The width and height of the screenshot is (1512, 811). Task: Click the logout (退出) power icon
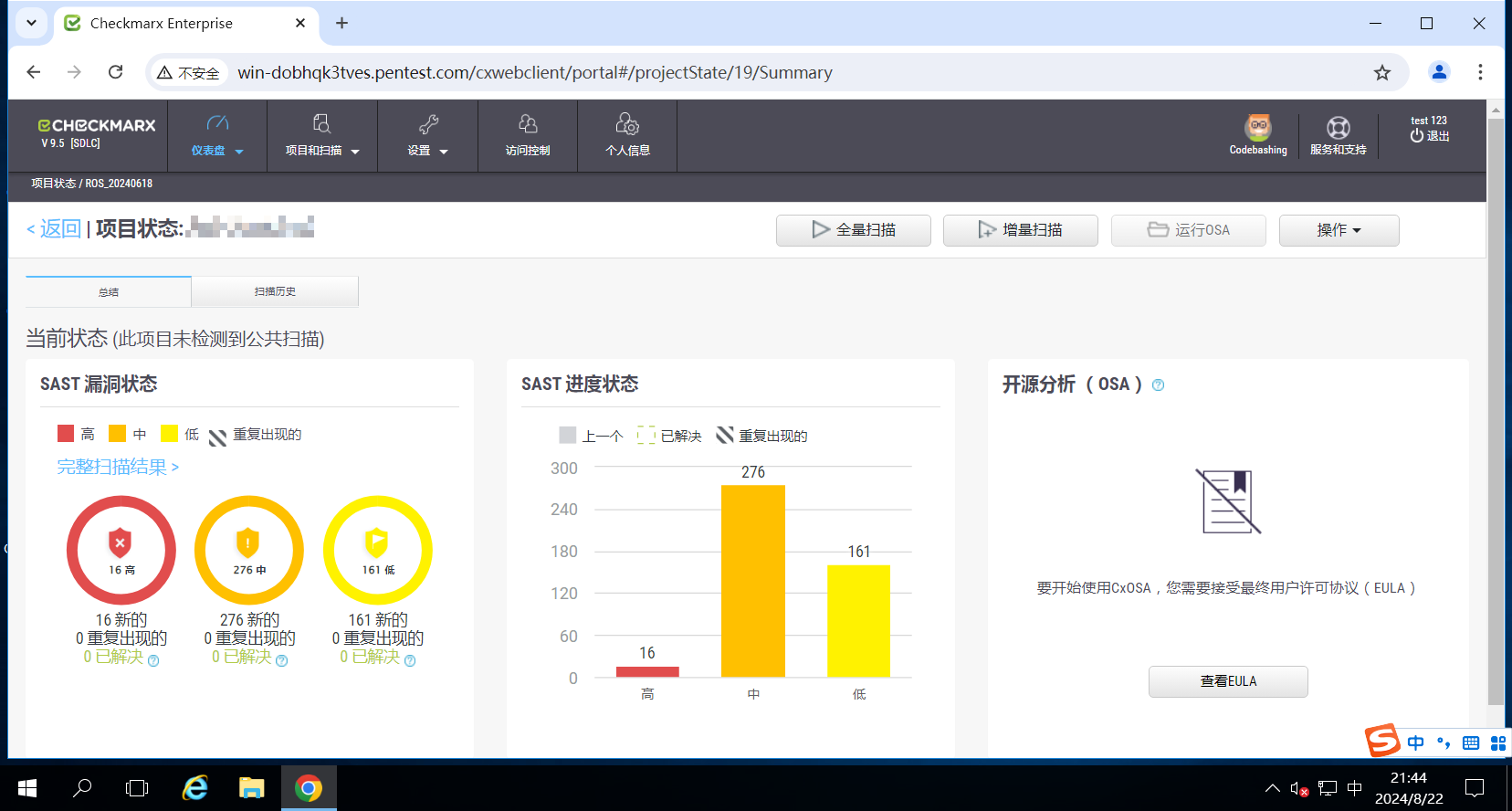pyautogui.click(x=1417, y=136)
